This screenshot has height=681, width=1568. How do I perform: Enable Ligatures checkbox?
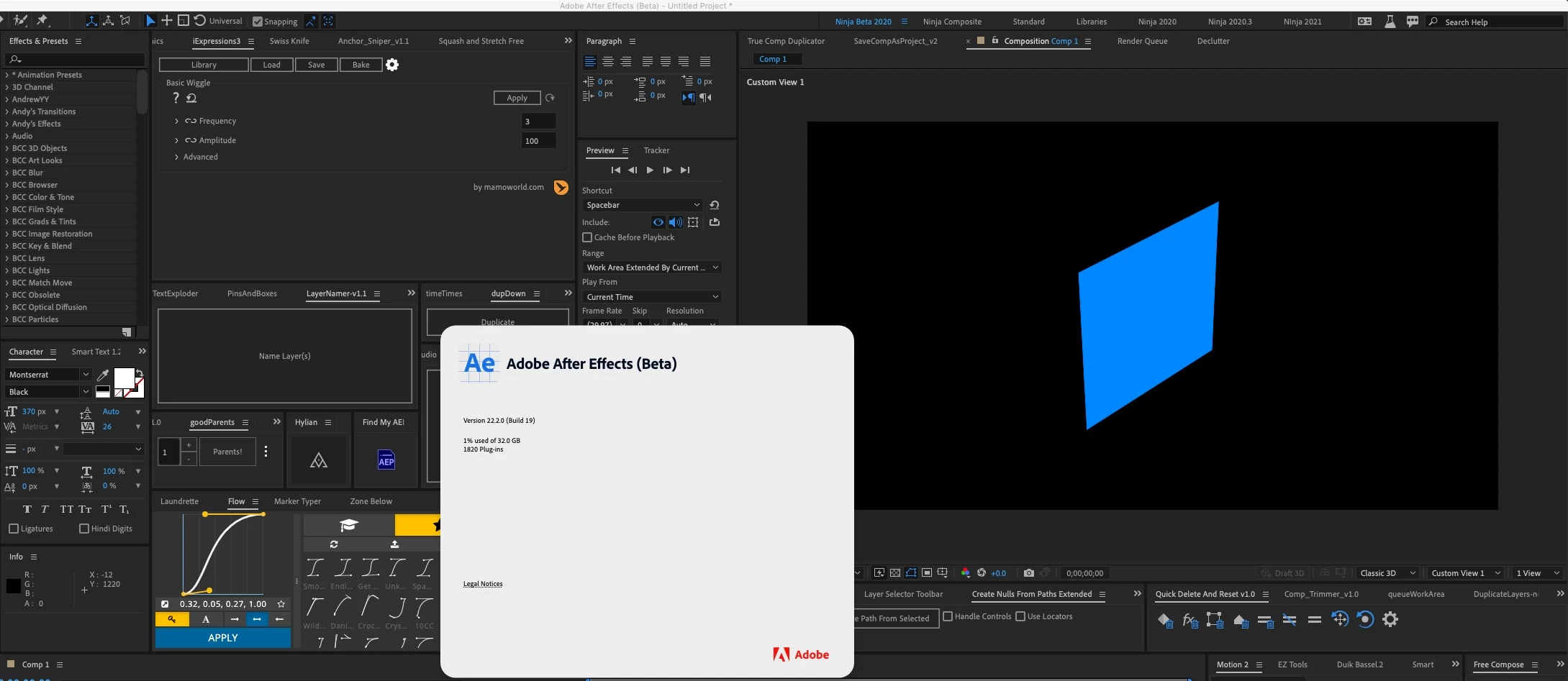(14, 529)
